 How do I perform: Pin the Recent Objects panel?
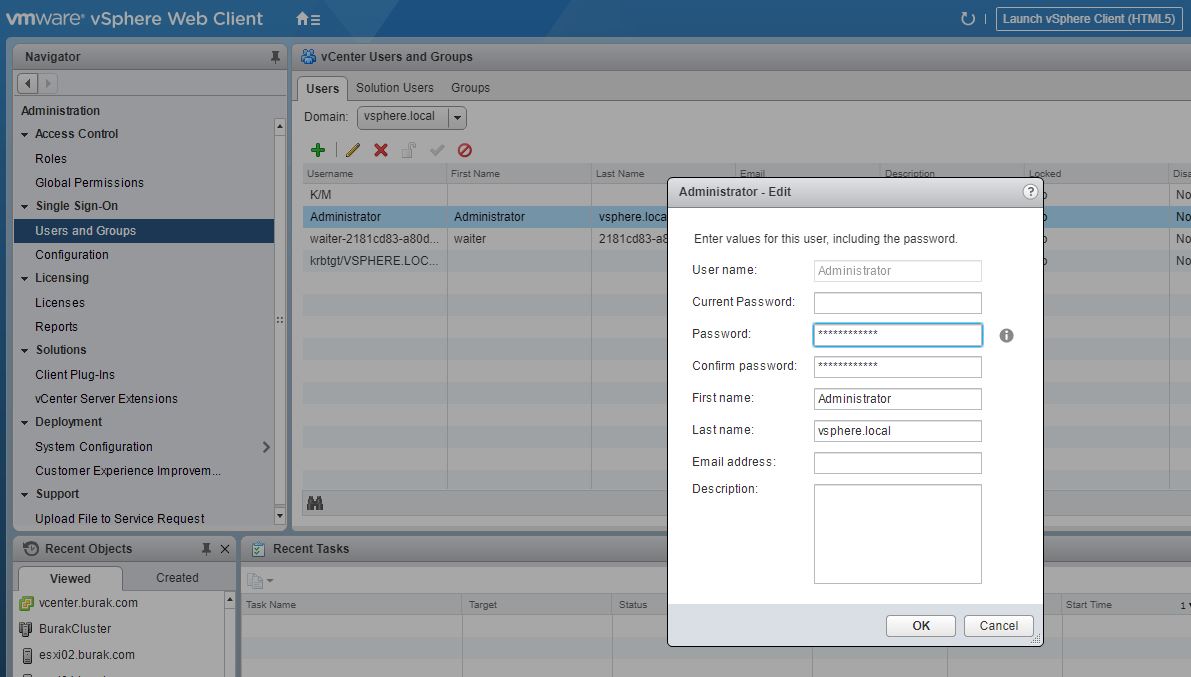tap(206, 549)
